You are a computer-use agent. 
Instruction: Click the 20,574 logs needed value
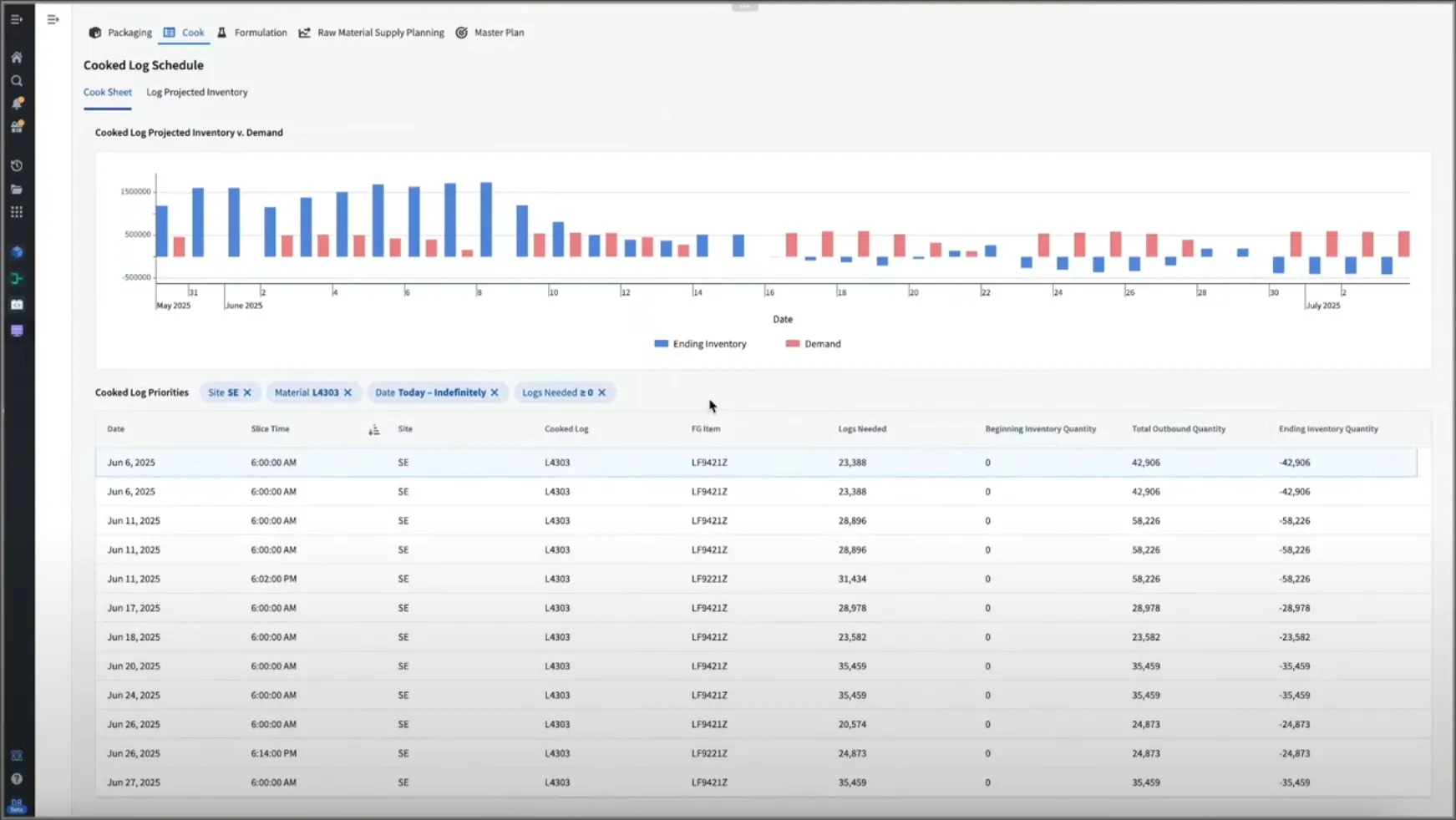point(852,725)
